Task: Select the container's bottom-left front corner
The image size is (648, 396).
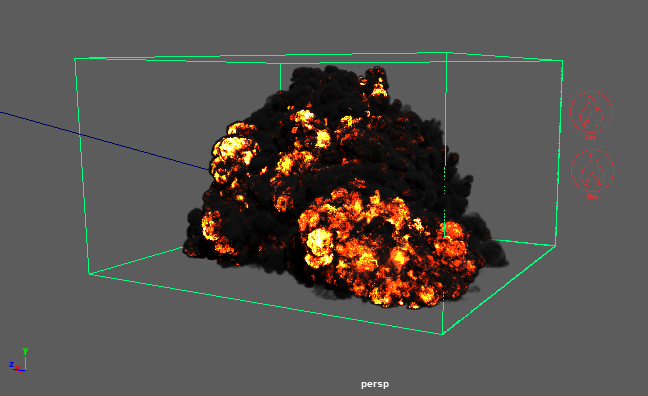Action: click(x=89, y=273)
